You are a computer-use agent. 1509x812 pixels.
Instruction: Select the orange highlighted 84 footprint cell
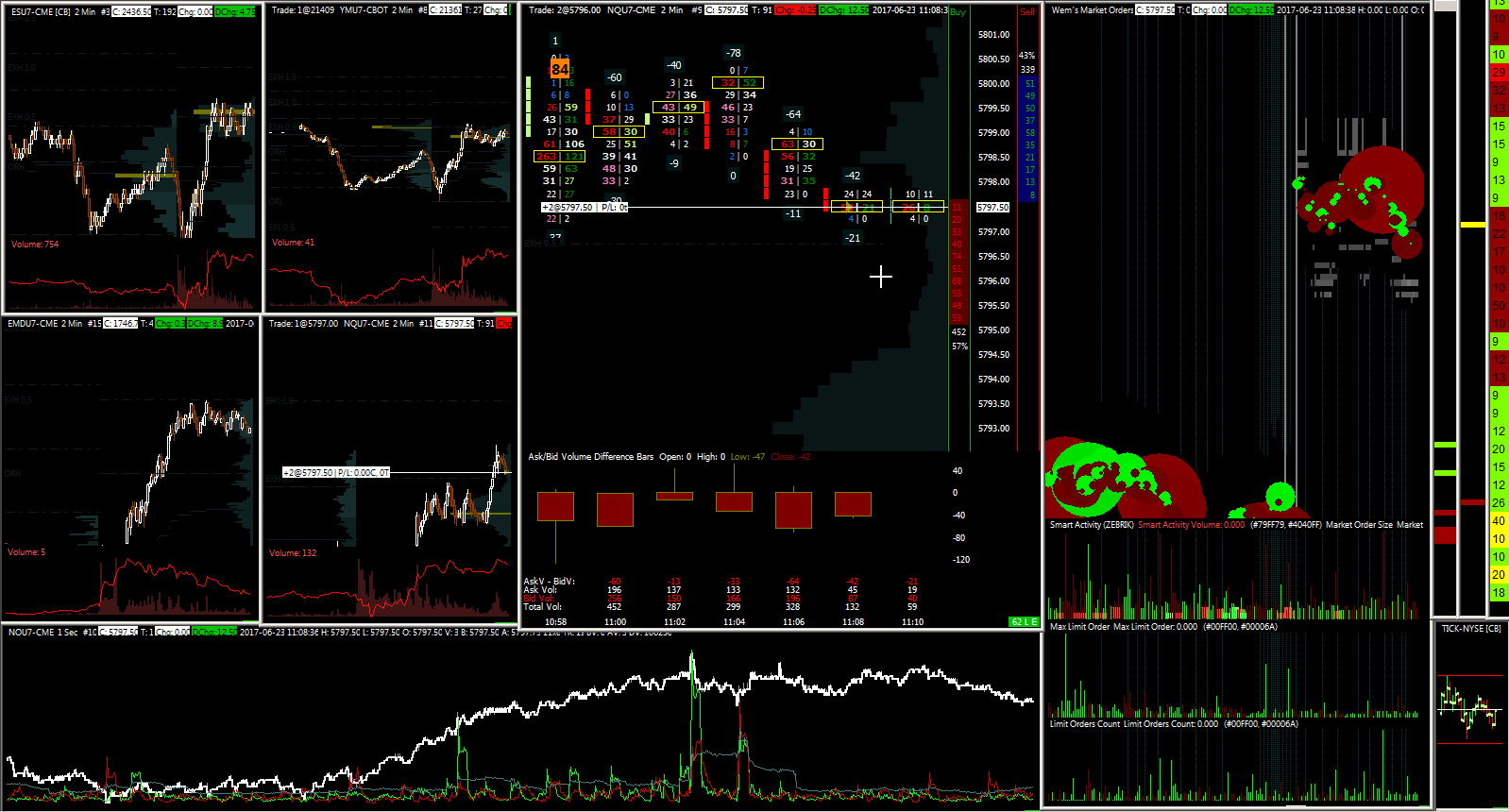coord(560,69)
